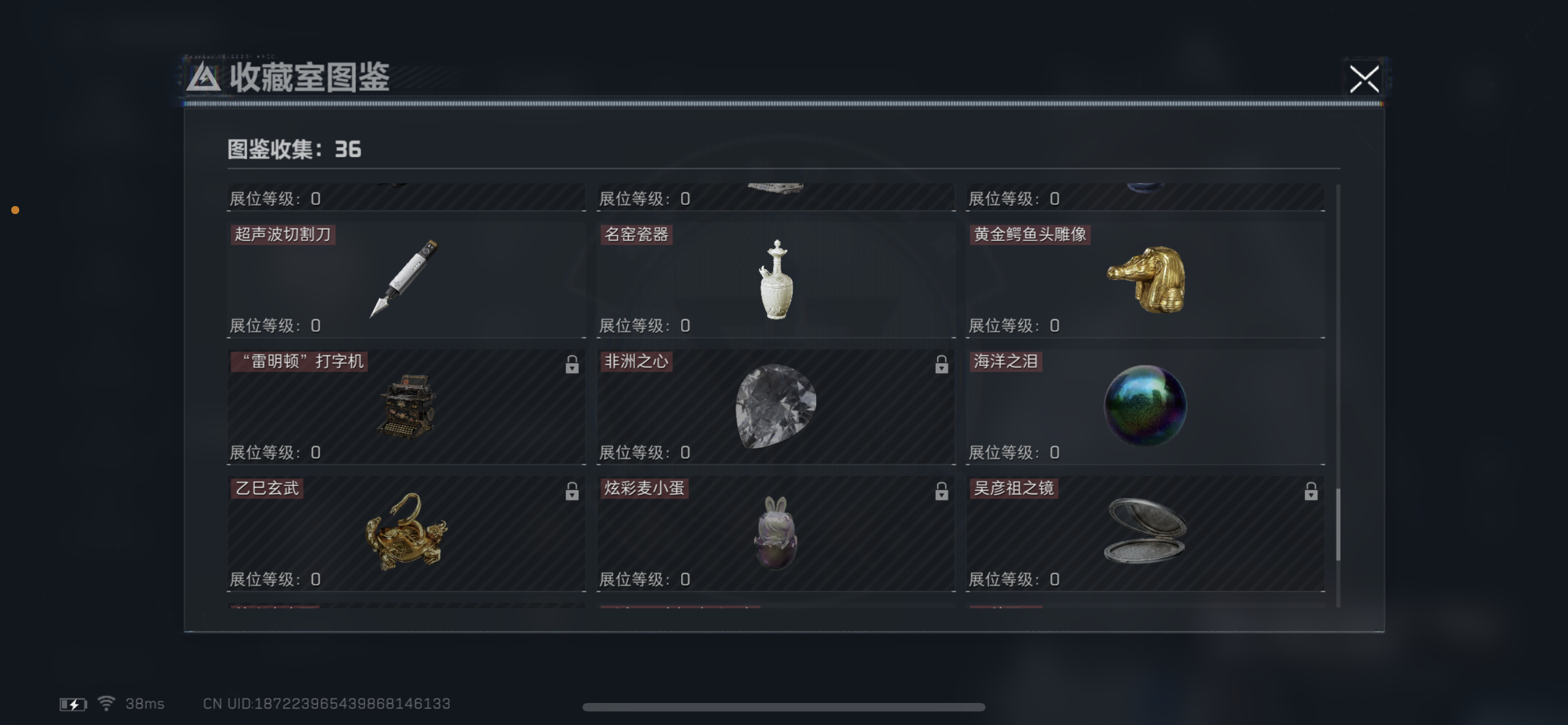
Task: Select the 超声波切割刀 knife item
Action: coord(404,278)
